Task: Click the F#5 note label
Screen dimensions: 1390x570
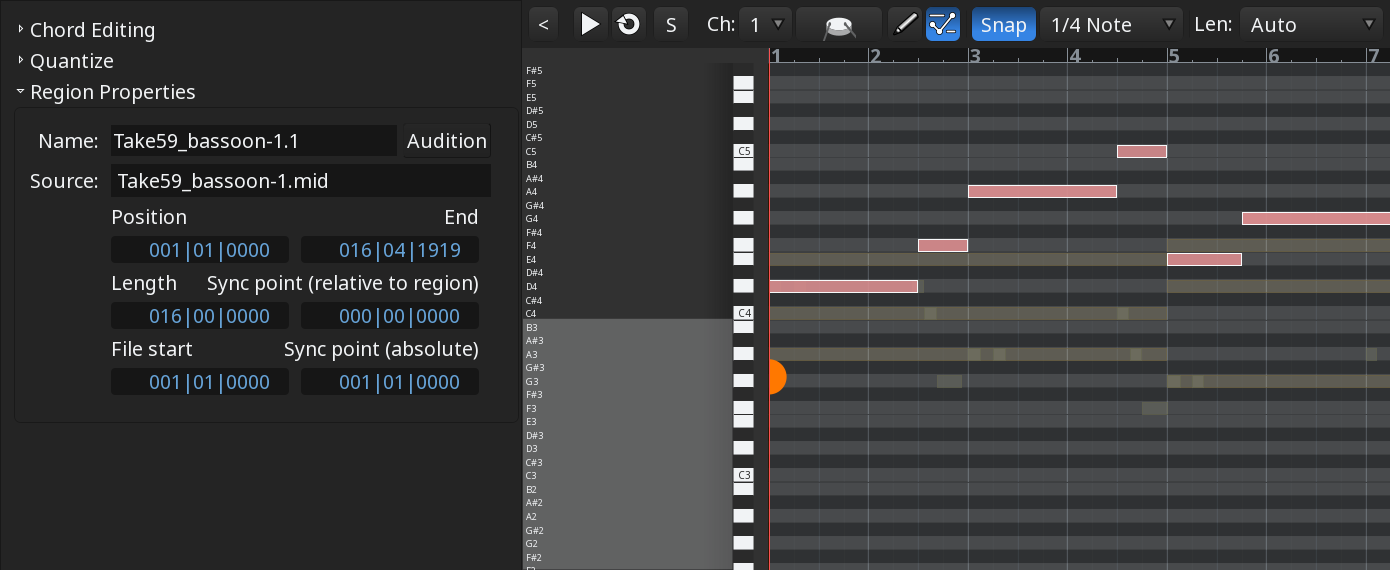Action: pyautogui.click(x=535, y=70)
